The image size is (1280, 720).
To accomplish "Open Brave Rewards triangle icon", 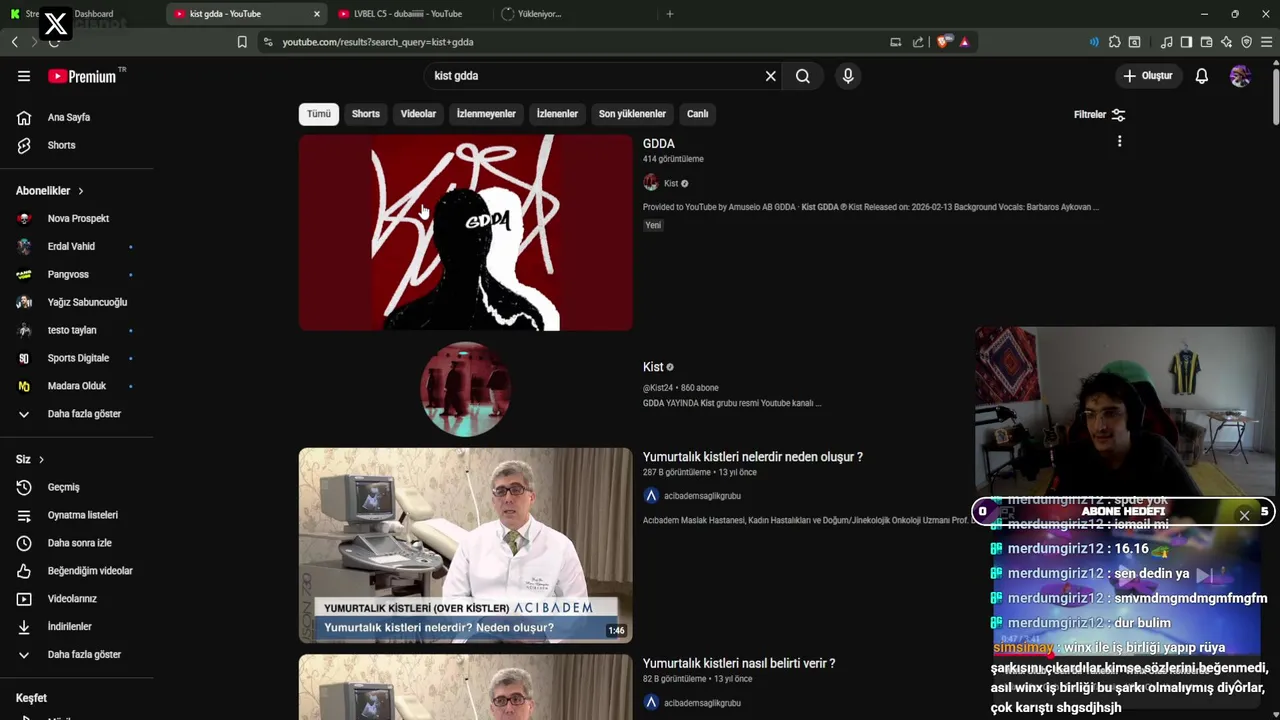I will [x=964, y=42].
